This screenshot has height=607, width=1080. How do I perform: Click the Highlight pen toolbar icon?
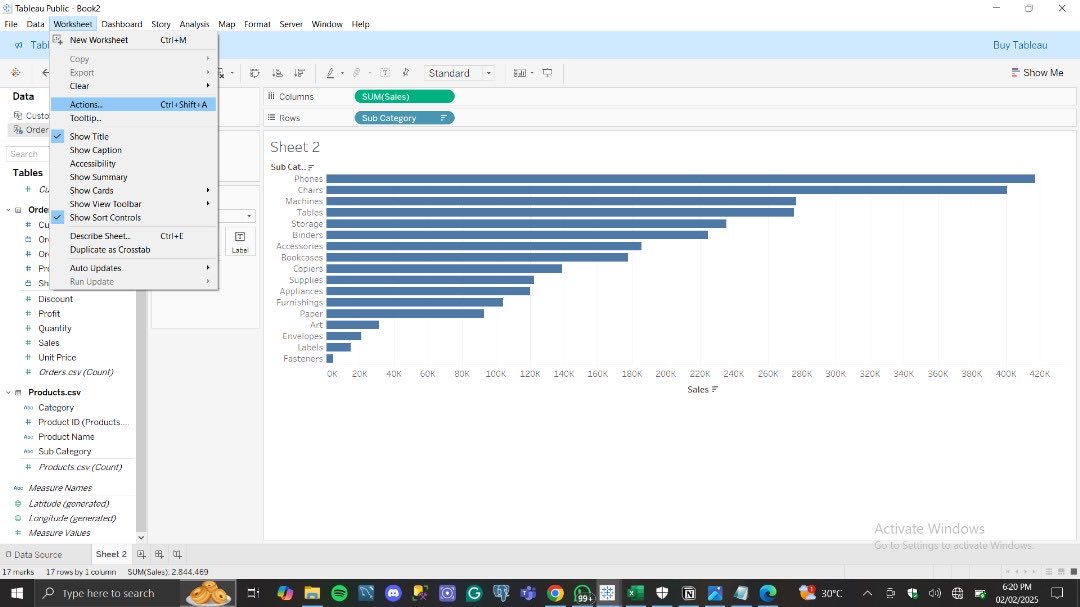331,73
